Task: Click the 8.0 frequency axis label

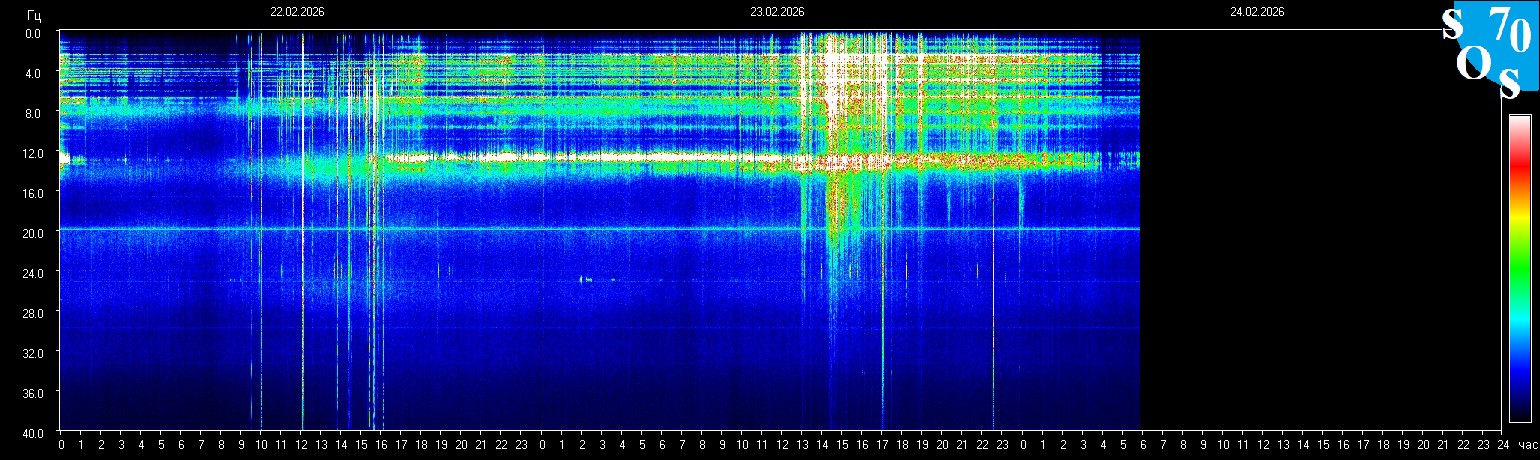Action: point(33,113)
